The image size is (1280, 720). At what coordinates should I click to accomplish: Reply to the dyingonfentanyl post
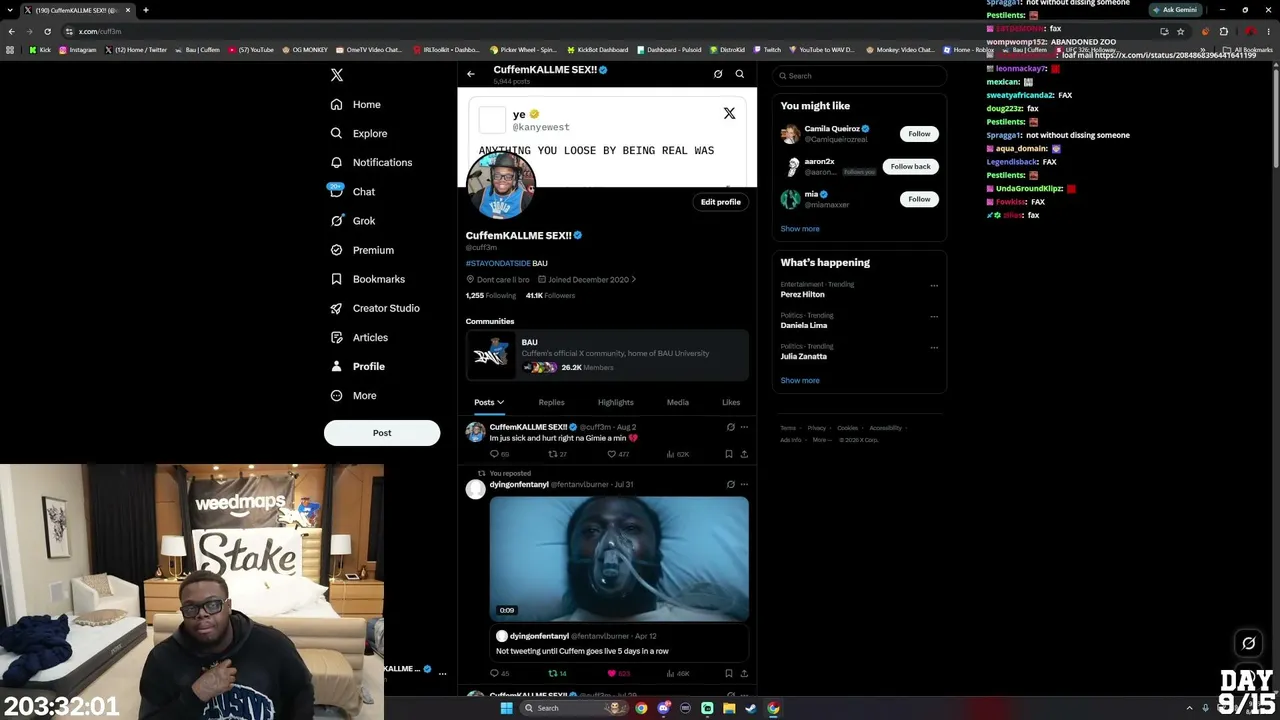tap(494, 673)
